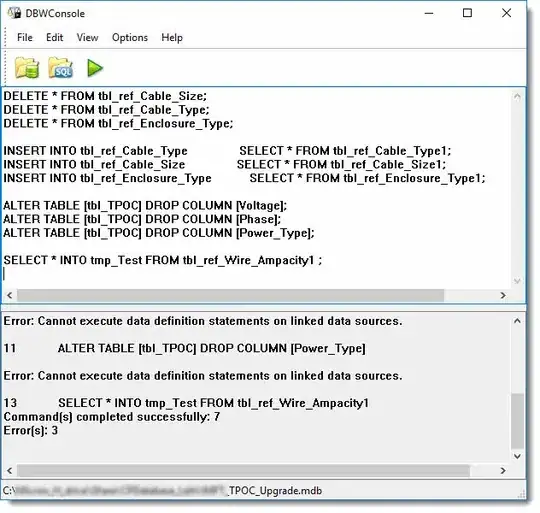Close the DBWConsole window
The height and width of the screenshot is (513, 540).
[506, 13]
